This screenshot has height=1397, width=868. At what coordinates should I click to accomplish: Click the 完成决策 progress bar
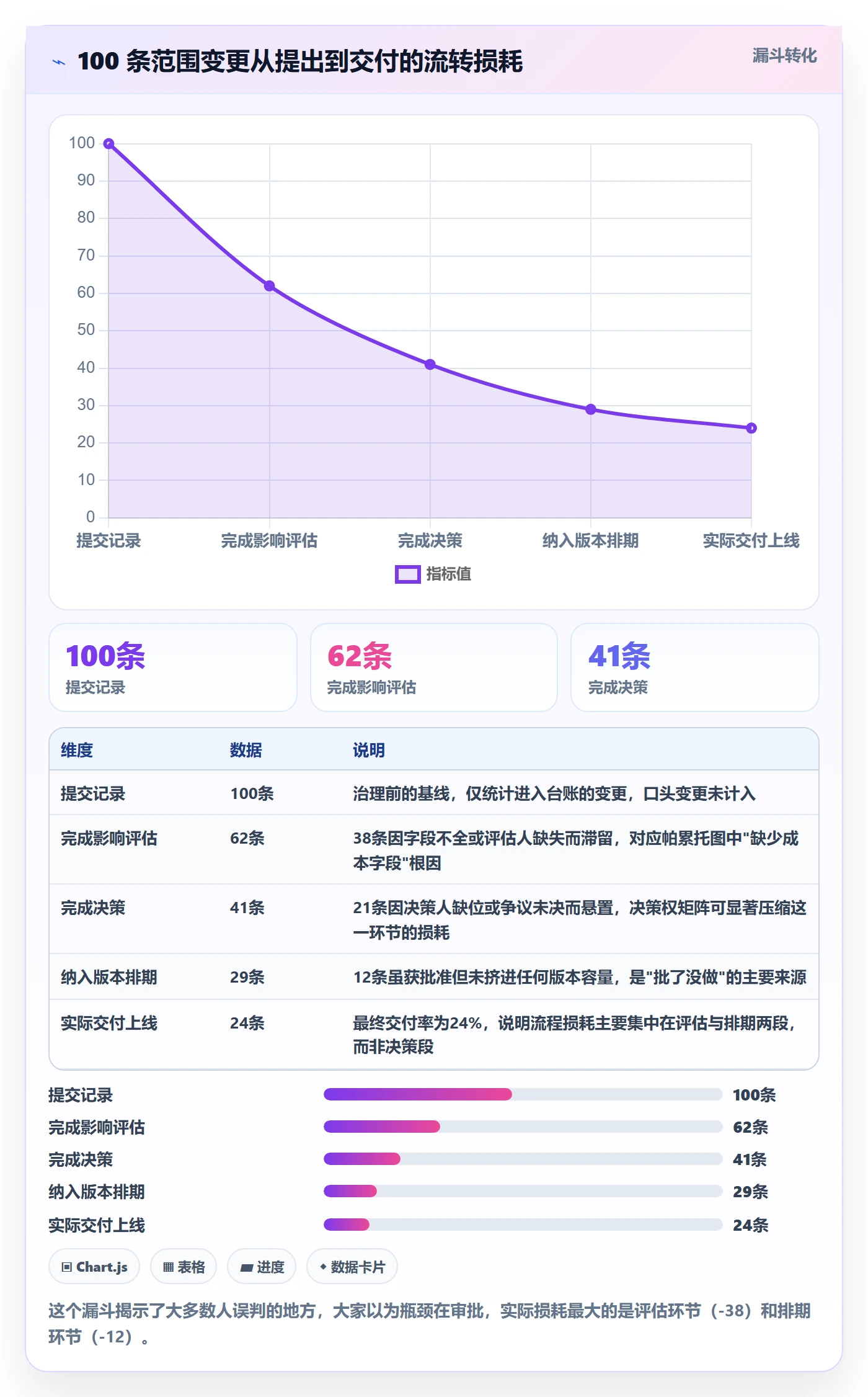(x=523, y=1159)
